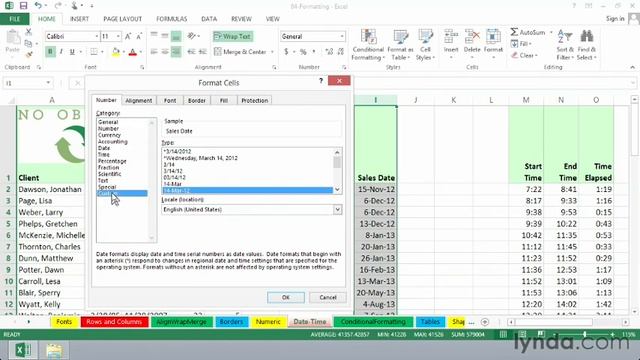
Task: Click the Type list scrollbar down arrow
Action: click(337, 190)
